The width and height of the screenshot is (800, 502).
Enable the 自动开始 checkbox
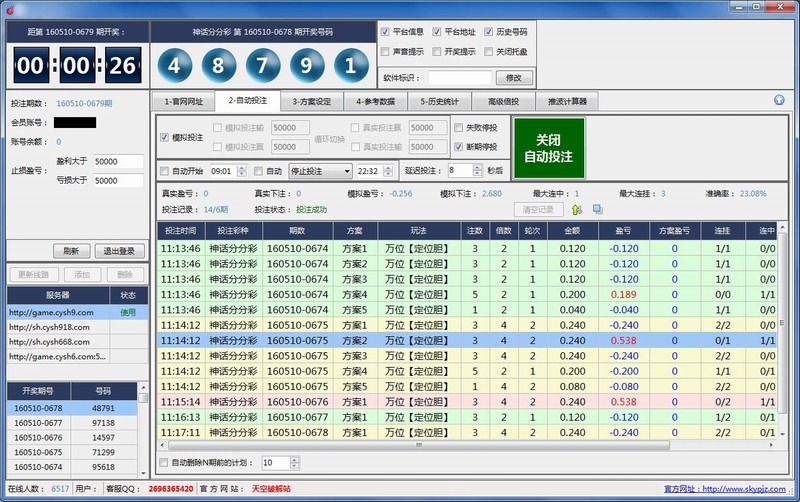(165, 171)
